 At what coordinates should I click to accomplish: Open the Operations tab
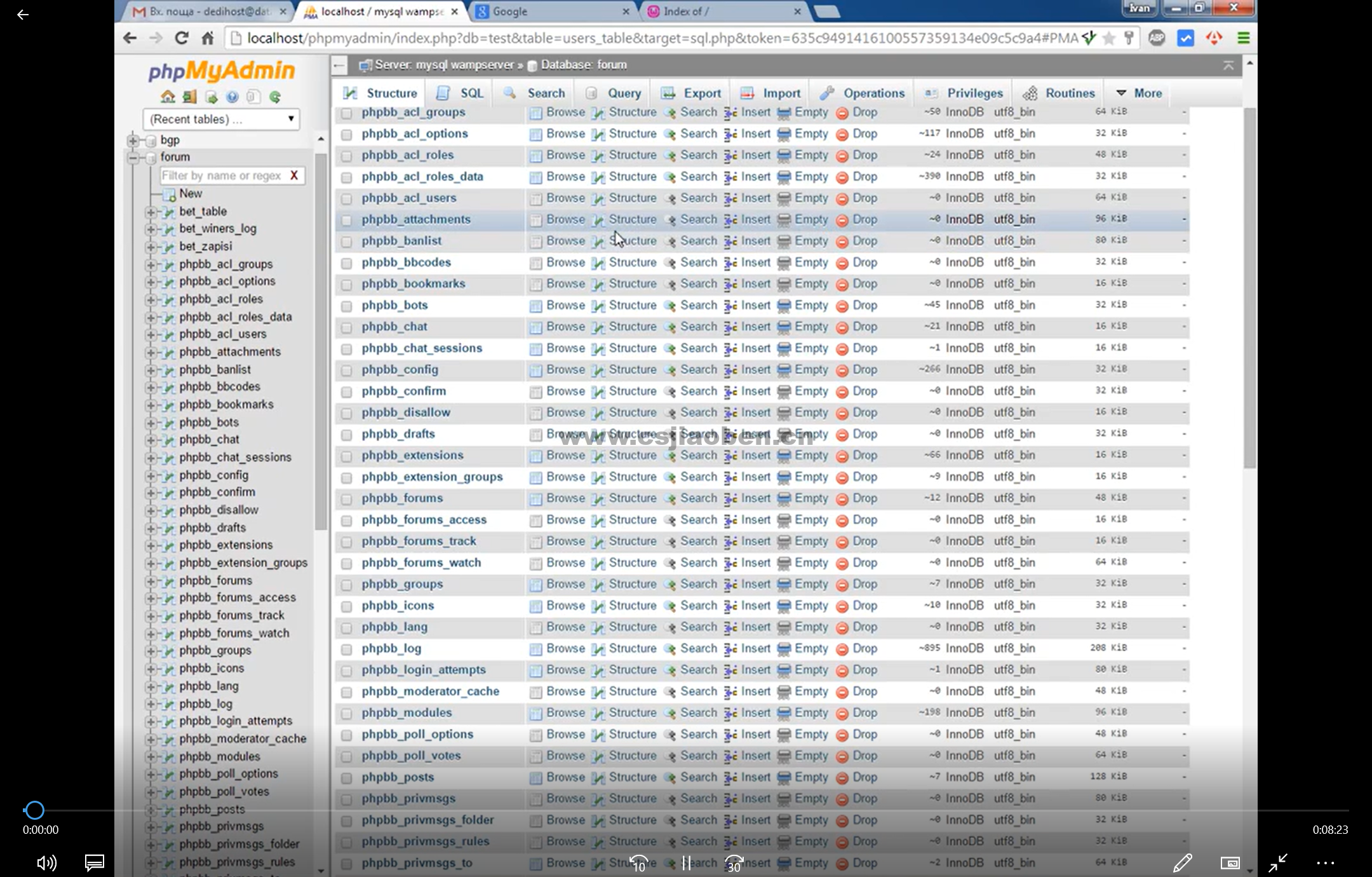861,93
